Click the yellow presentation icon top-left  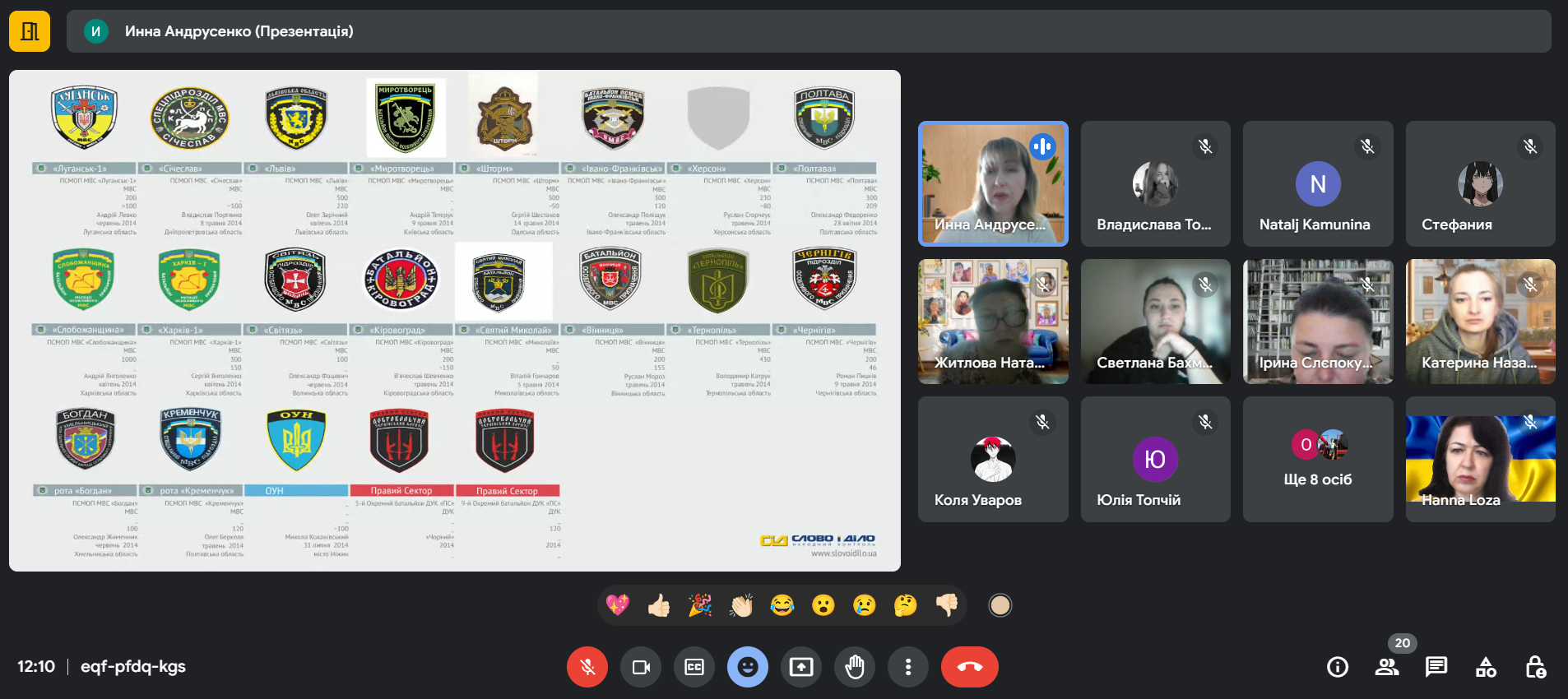click(30, 31)
